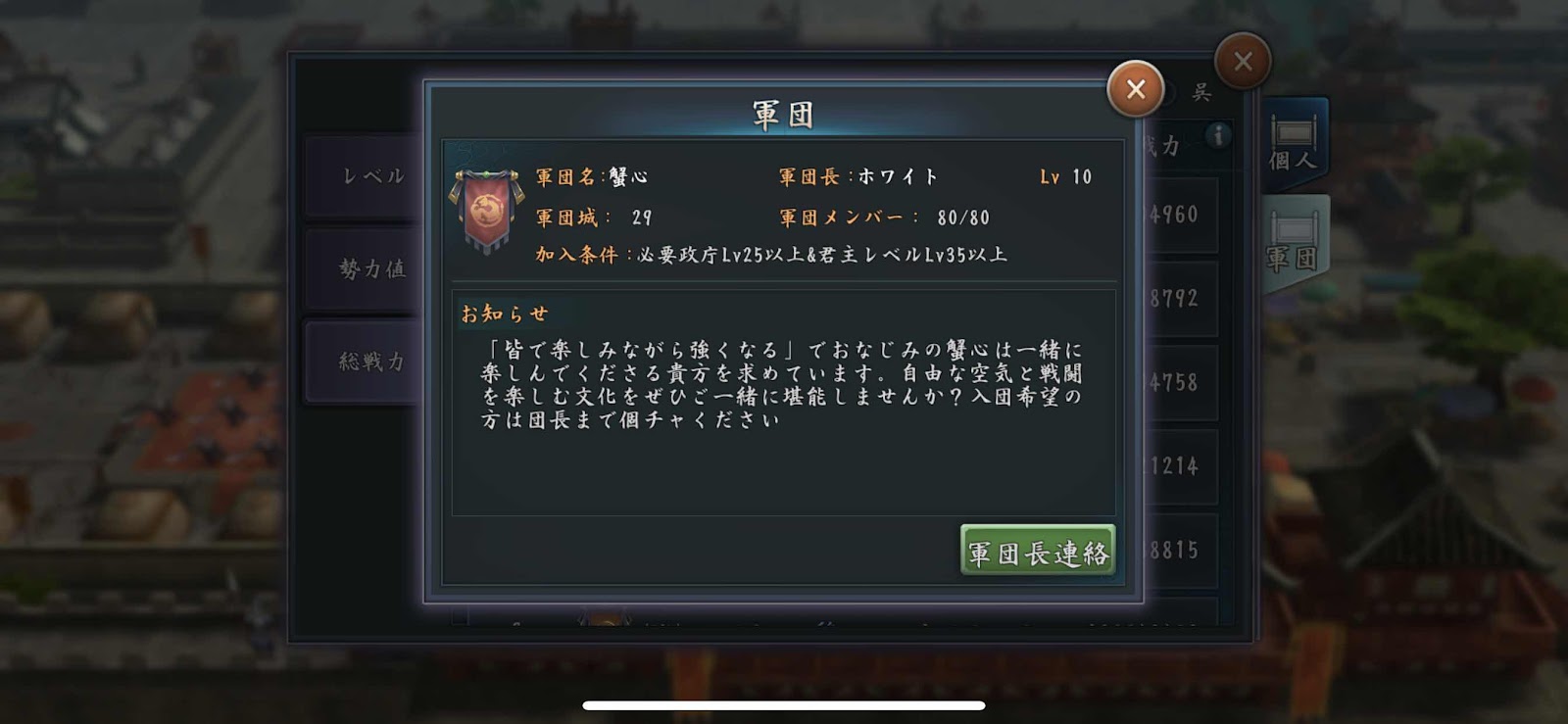1568x724 pixels.
Task: Select the ranking entry ending 1214
Action: tap(1181, 466)
